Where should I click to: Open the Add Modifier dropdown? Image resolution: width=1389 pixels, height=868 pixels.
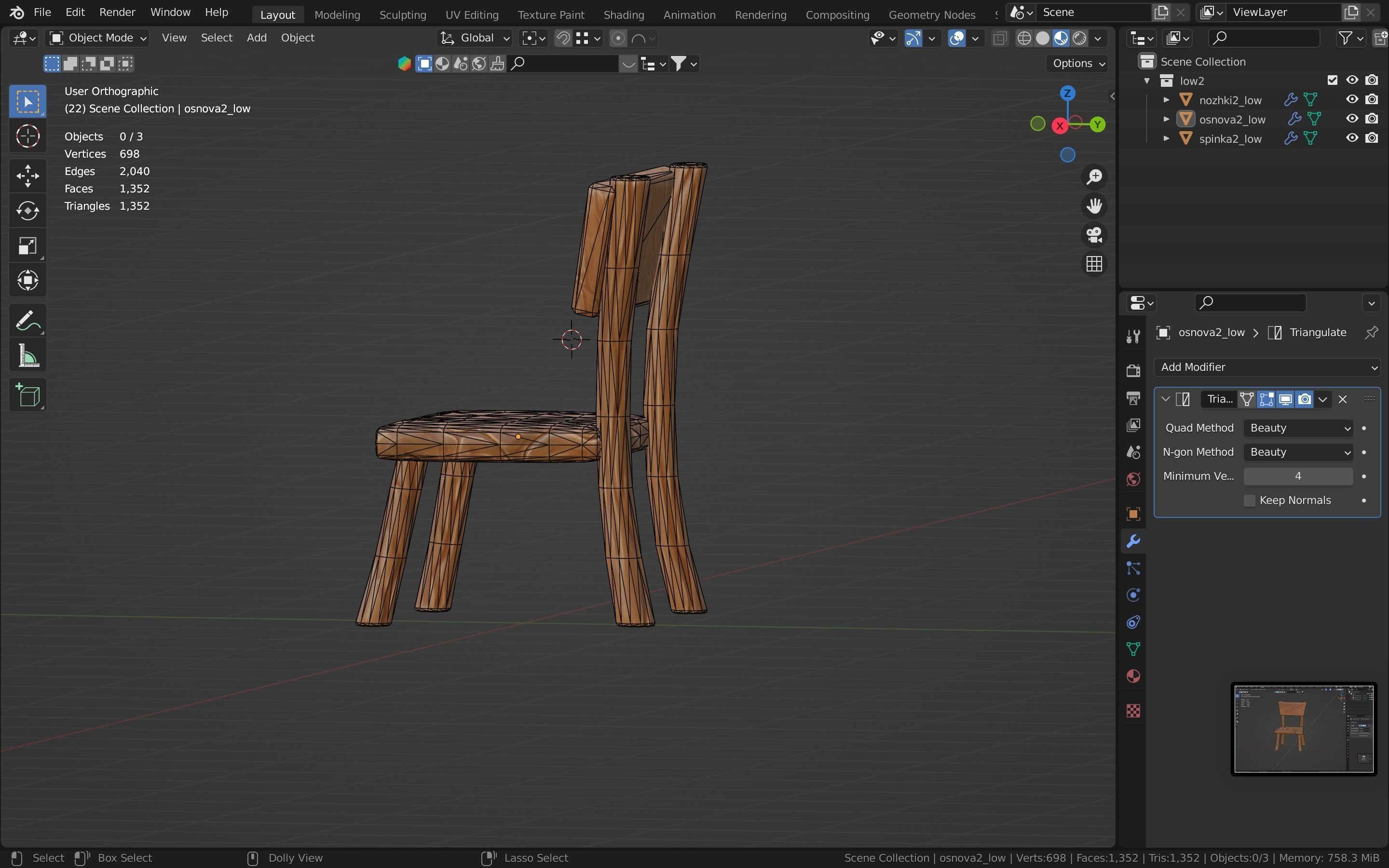[1267, 367]
